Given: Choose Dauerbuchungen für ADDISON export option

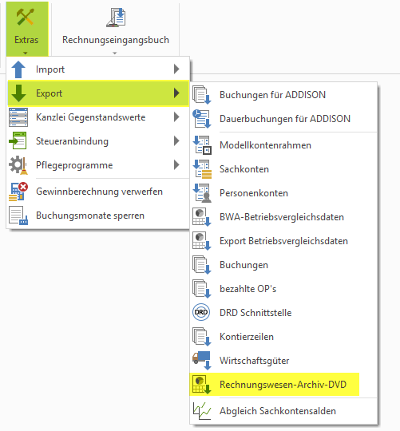Looking at the screenshot, I should pos(284,119).
